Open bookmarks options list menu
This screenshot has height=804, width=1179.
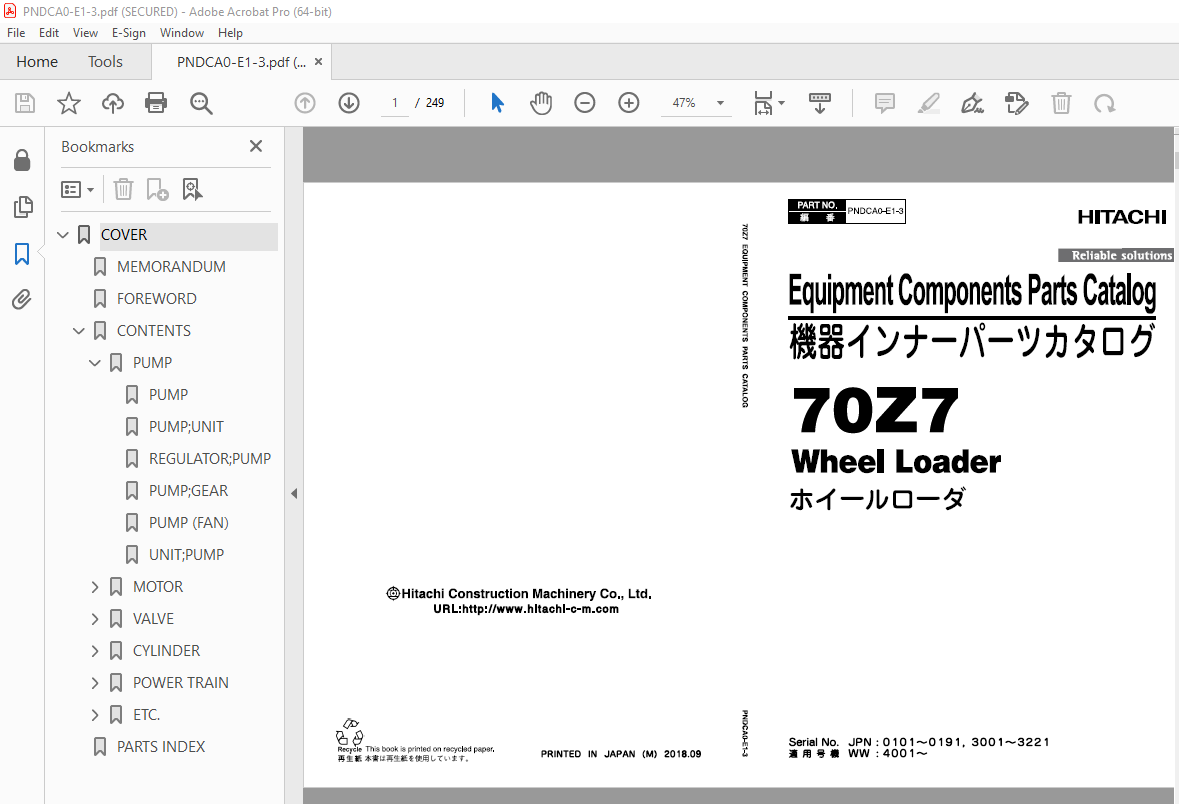pyautogui.click(x=77, y=190)
